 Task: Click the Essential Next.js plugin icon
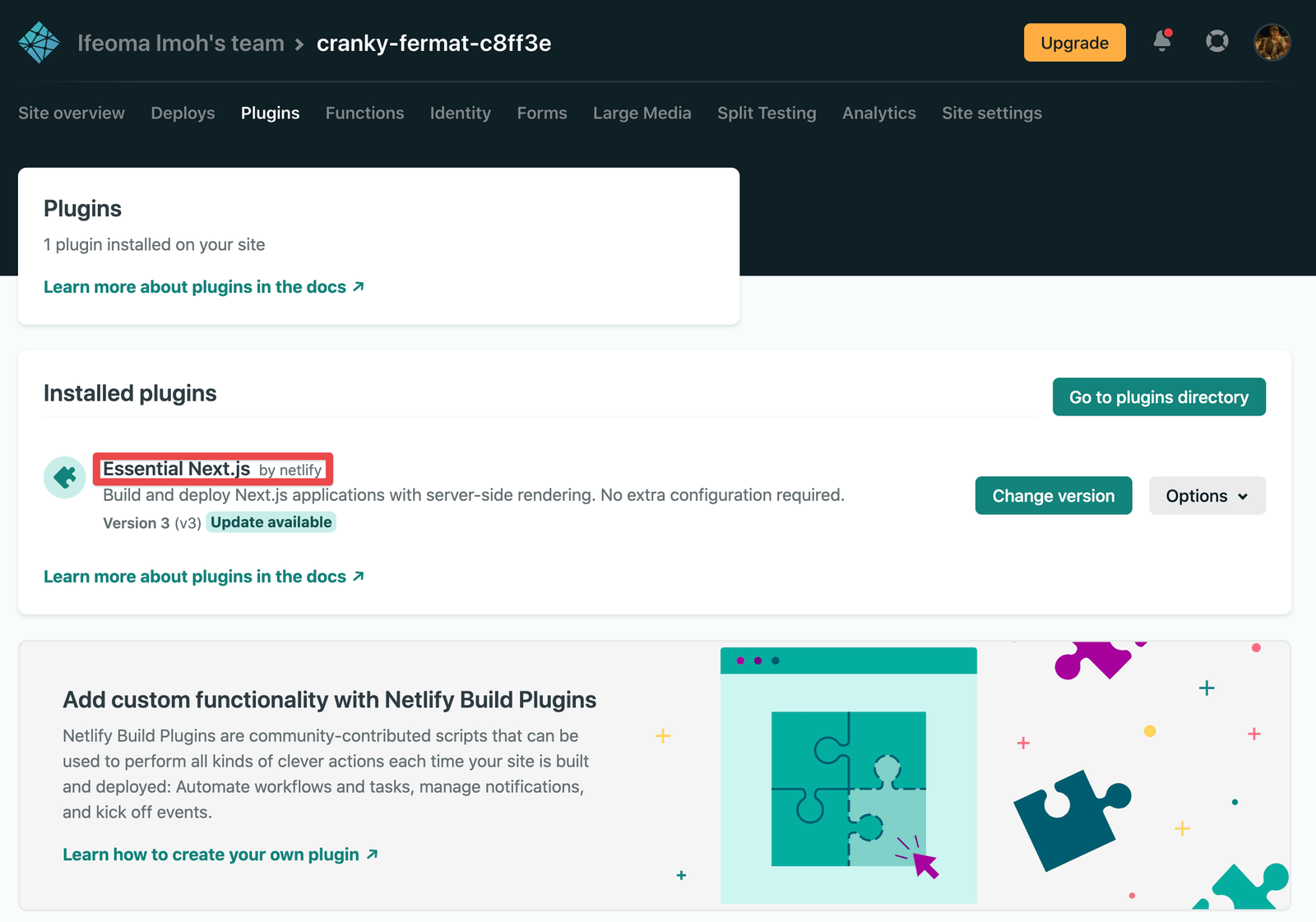[x=65, y=477]
